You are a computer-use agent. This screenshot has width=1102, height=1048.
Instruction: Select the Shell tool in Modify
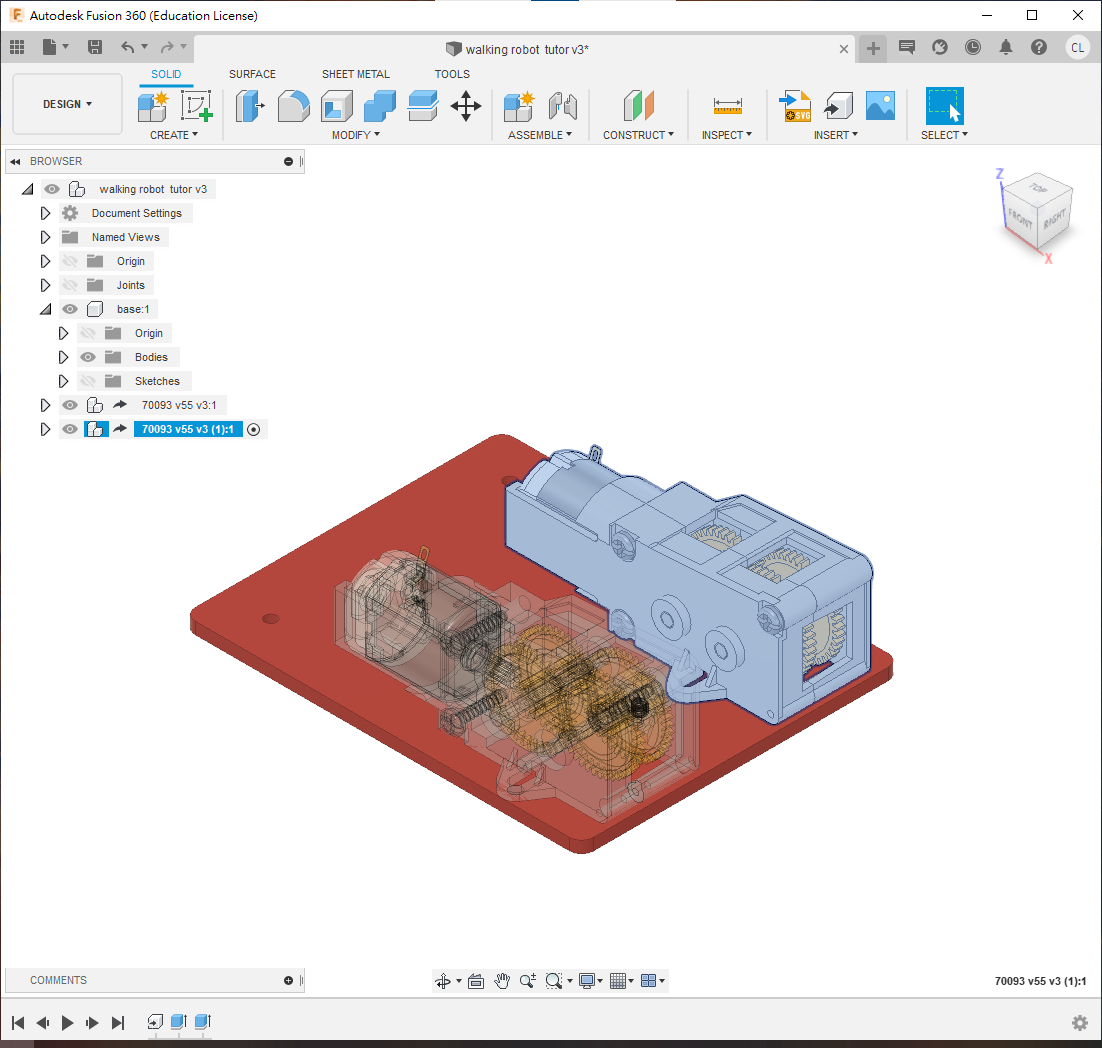tap(336, 105)
